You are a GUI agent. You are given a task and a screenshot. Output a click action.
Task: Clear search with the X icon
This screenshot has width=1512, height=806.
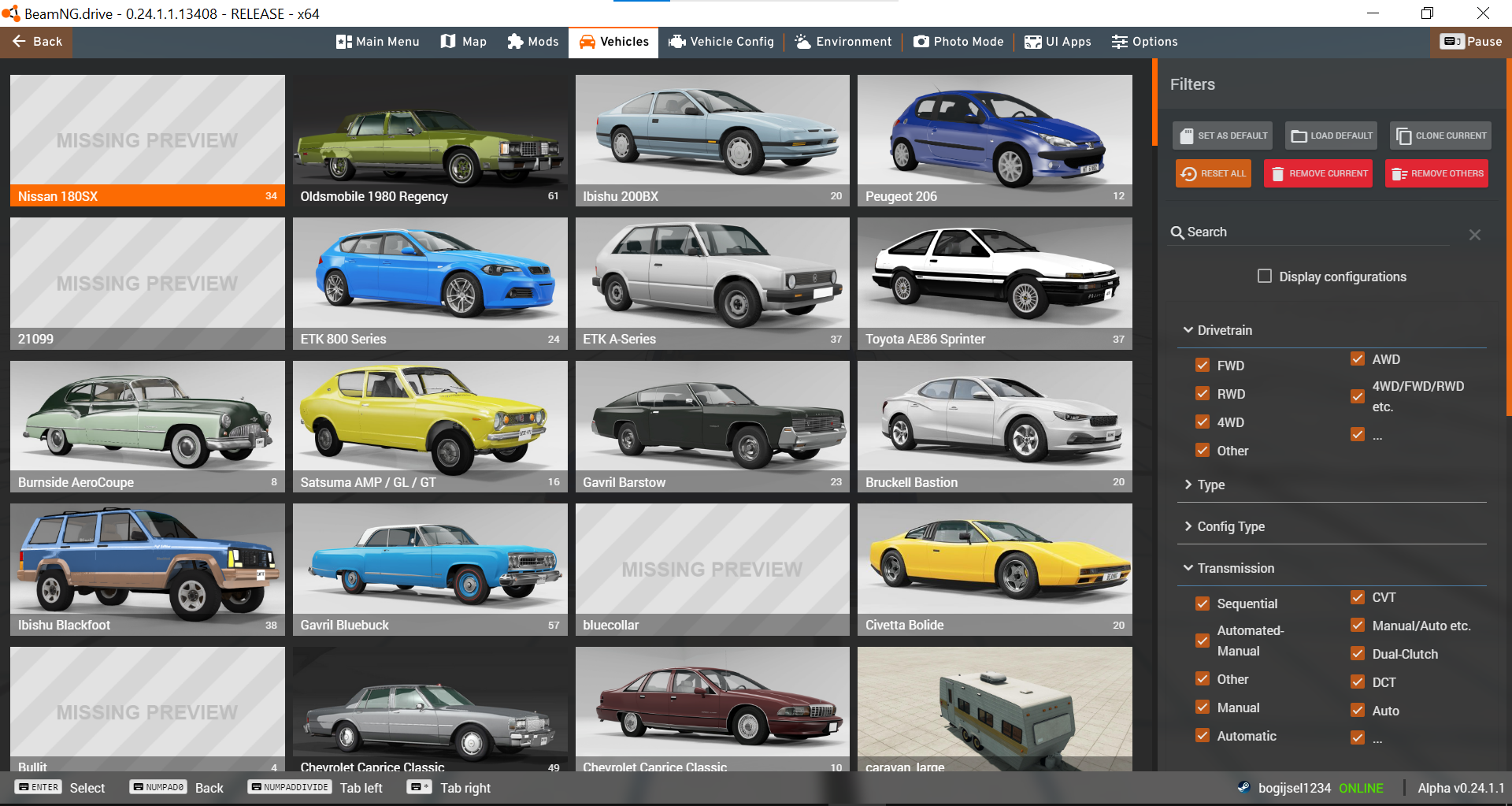click(1475, 235)
